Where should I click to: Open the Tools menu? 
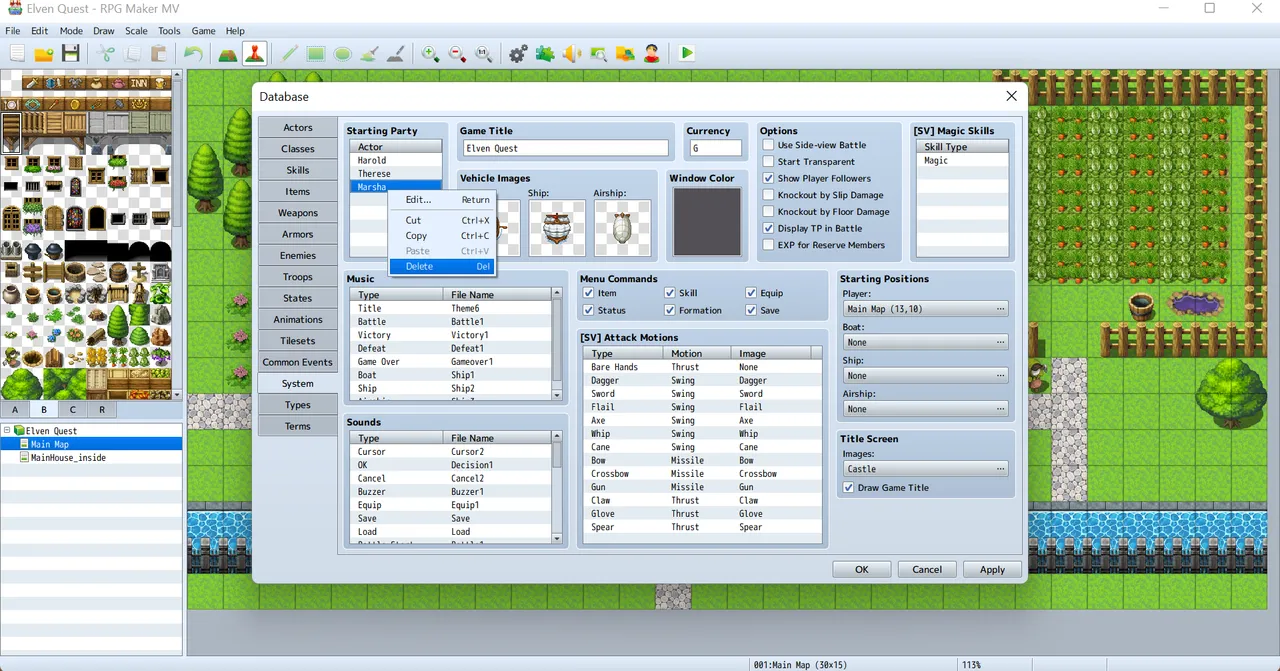[169, 31]
